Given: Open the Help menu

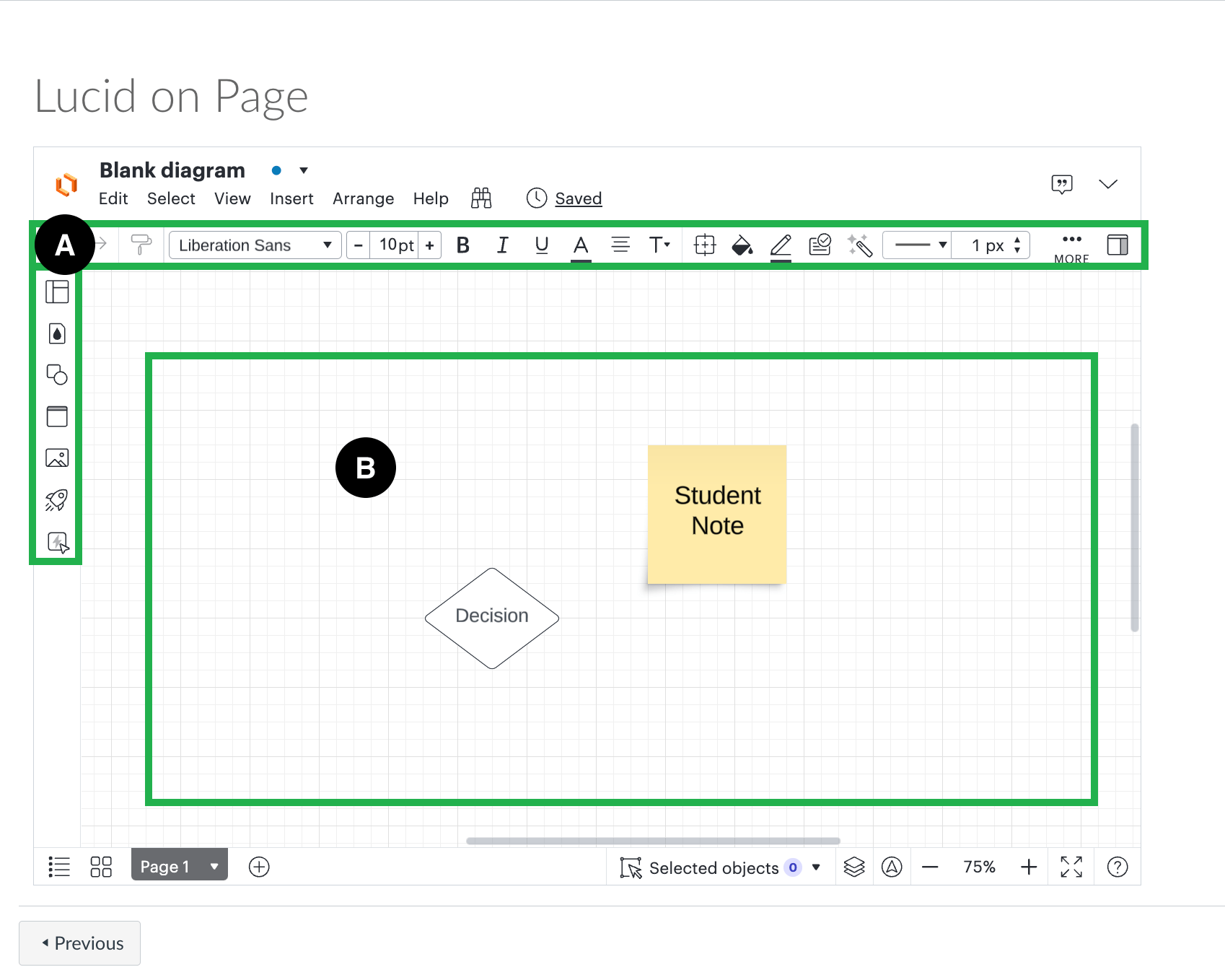Looking at the screenshot, I should (x=431, y=198).
